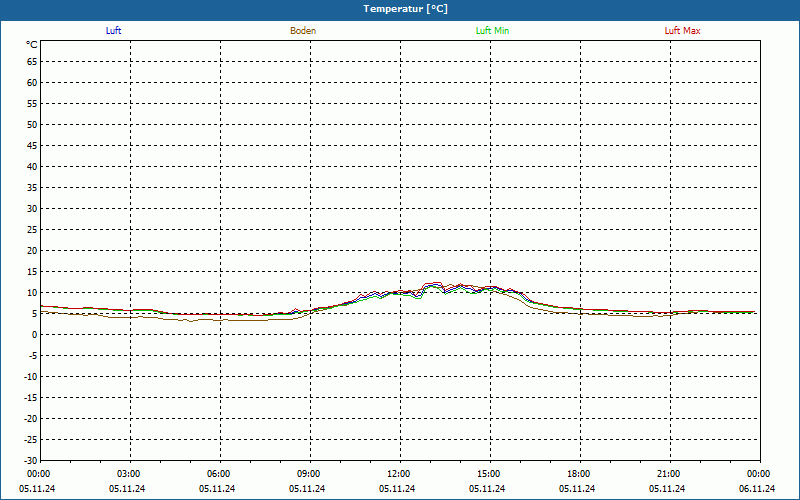Click the y-axis value '0'
Viewport: 800px width, 500px height.
[35, 335]
